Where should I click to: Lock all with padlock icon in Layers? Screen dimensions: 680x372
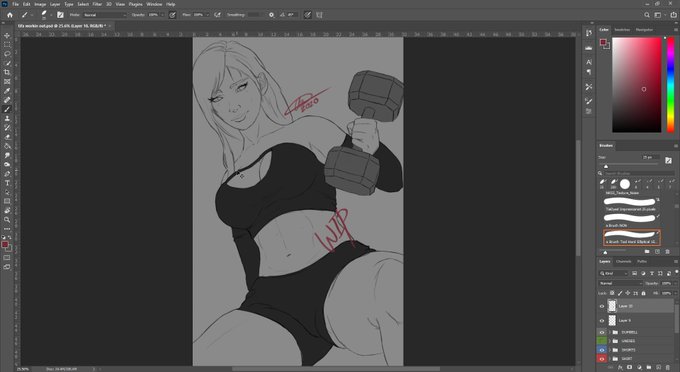click(644, 294)
